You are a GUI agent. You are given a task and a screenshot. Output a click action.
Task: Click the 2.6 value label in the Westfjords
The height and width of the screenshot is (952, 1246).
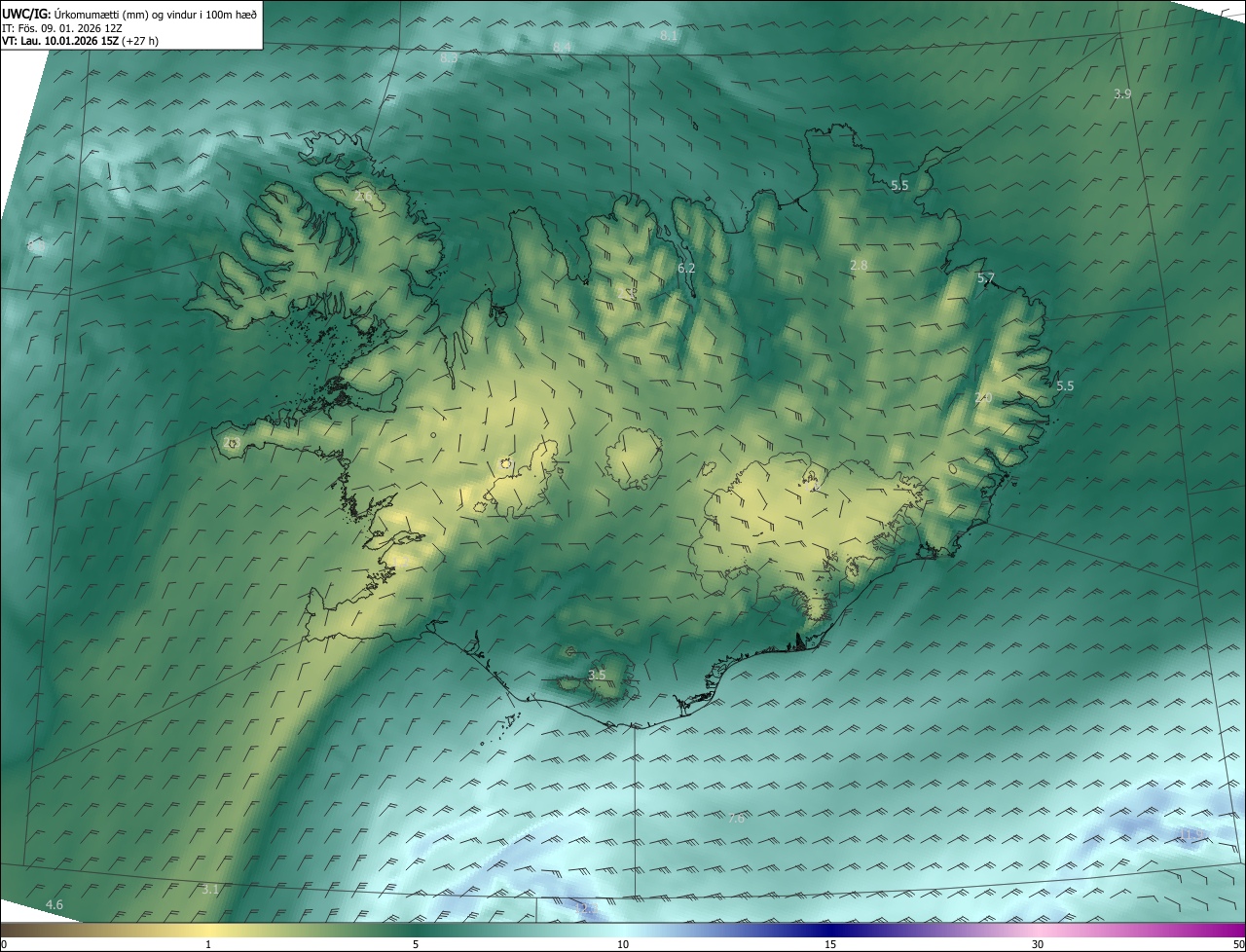point(364,197)
